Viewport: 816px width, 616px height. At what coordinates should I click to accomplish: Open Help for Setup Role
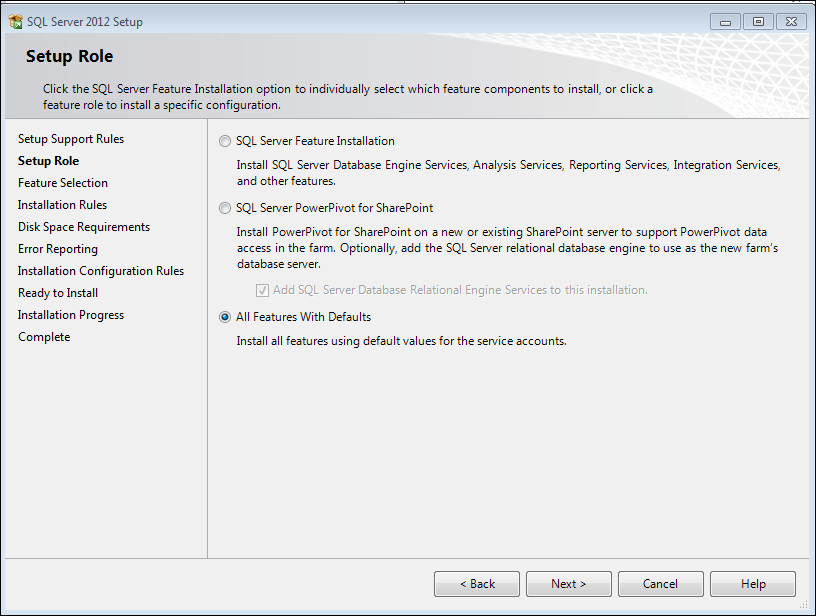click(x=753, y=584)
